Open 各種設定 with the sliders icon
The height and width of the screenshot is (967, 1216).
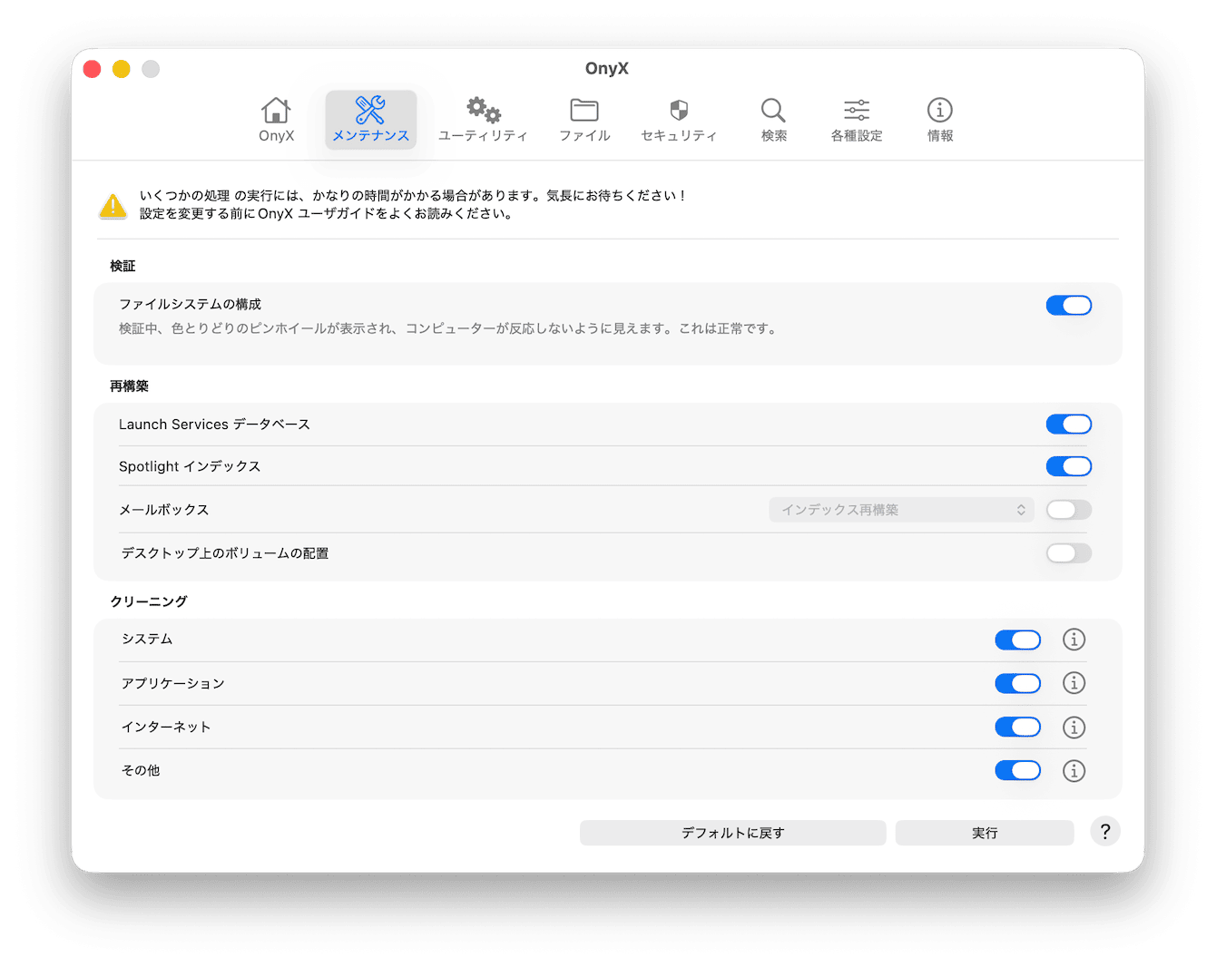coord(857,112)
